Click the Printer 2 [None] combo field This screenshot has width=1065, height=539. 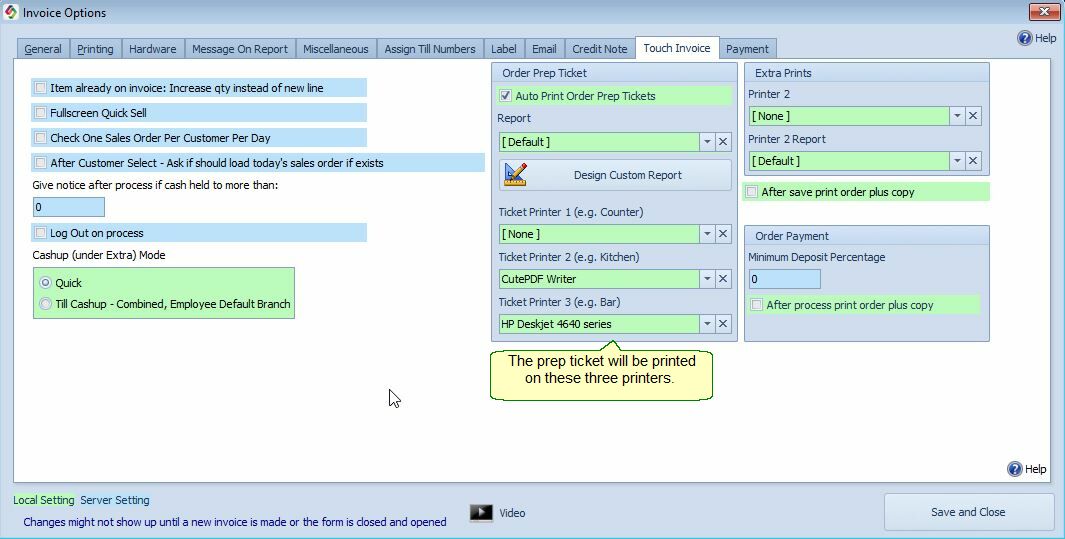point(849,116)
